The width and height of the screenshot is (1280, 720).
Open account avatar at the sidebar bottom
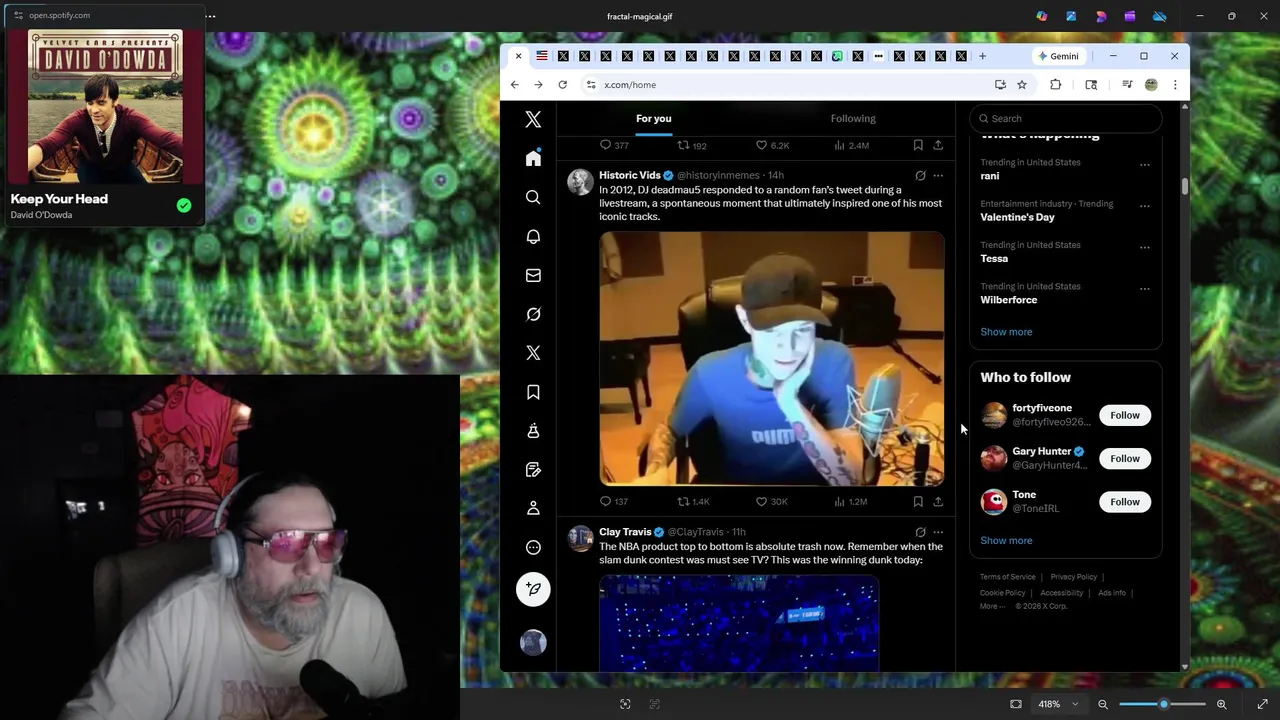533,642
